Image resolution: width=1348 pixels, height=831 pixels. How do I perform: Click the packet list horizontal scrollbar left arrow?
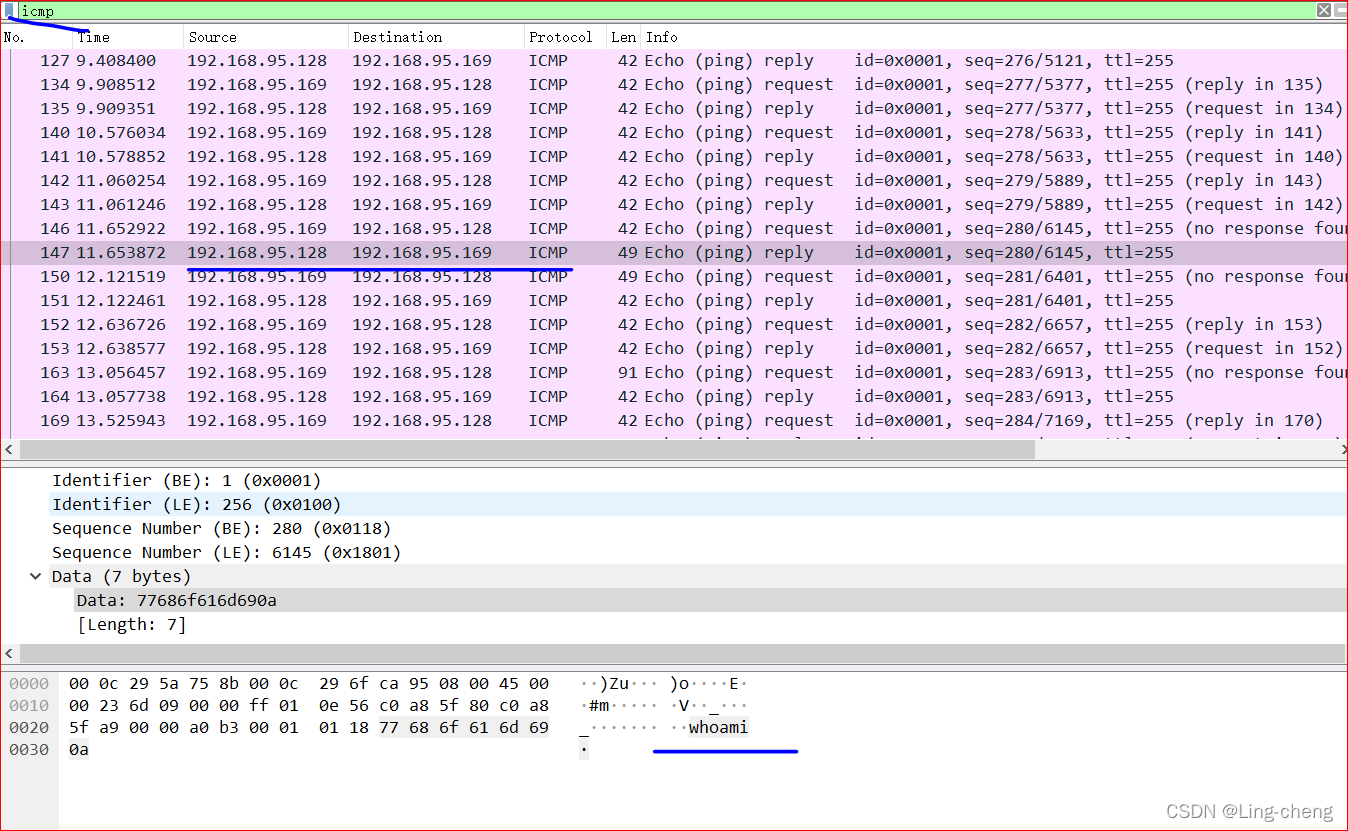tap(9, 449)
